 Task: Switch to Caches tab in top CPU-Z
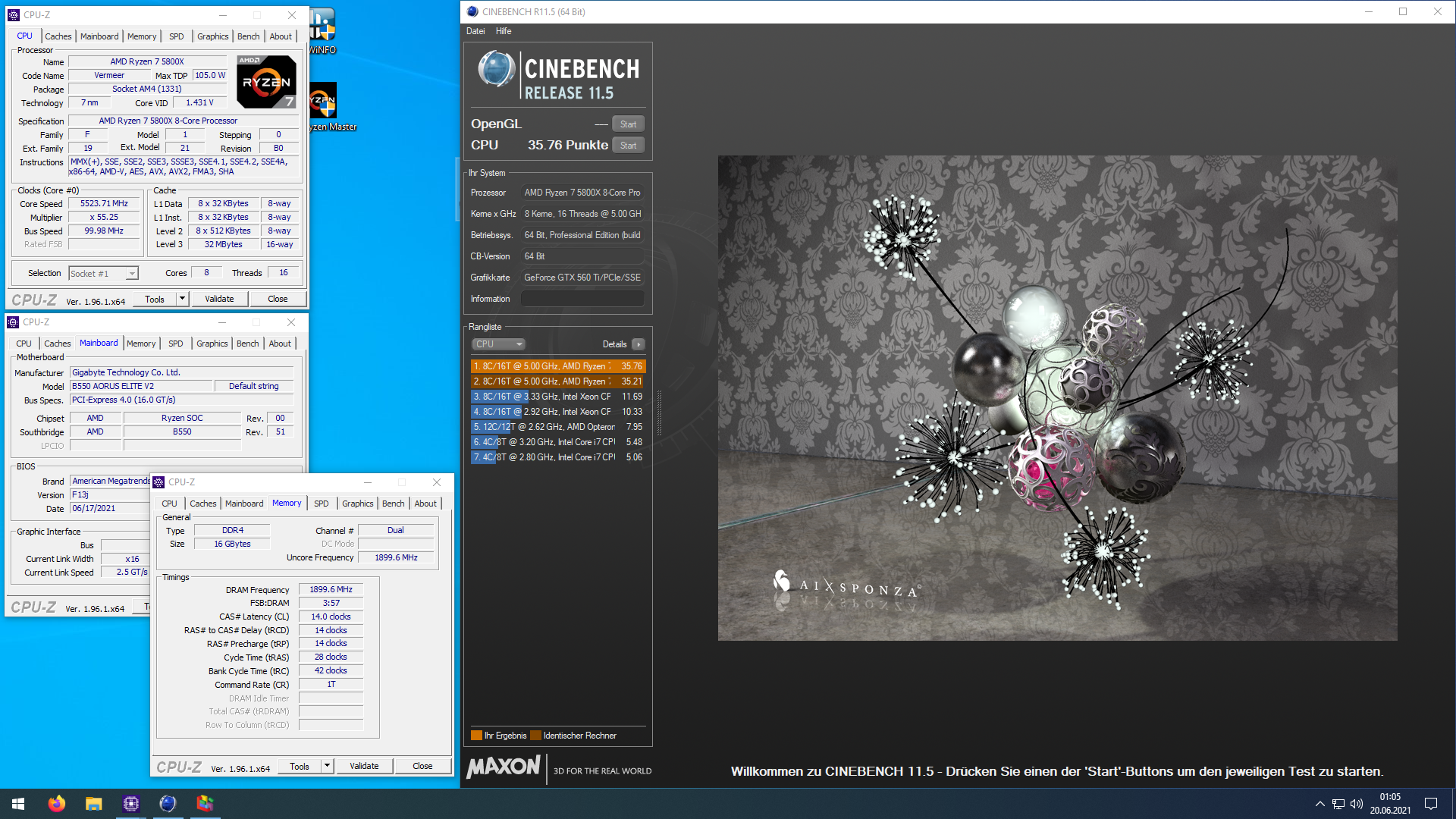58,36
